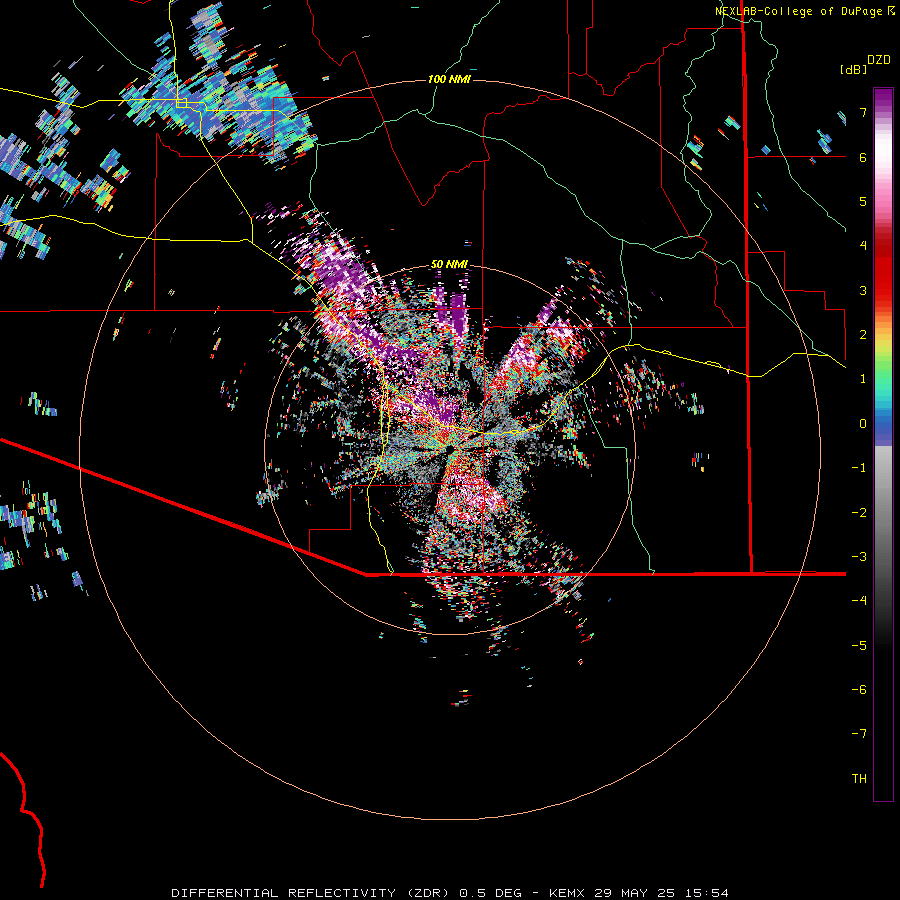Image resolution: width=900 pixels, height=900 pixels.
Task: Click the -3 value on color scale
Action: pos(859,557)
